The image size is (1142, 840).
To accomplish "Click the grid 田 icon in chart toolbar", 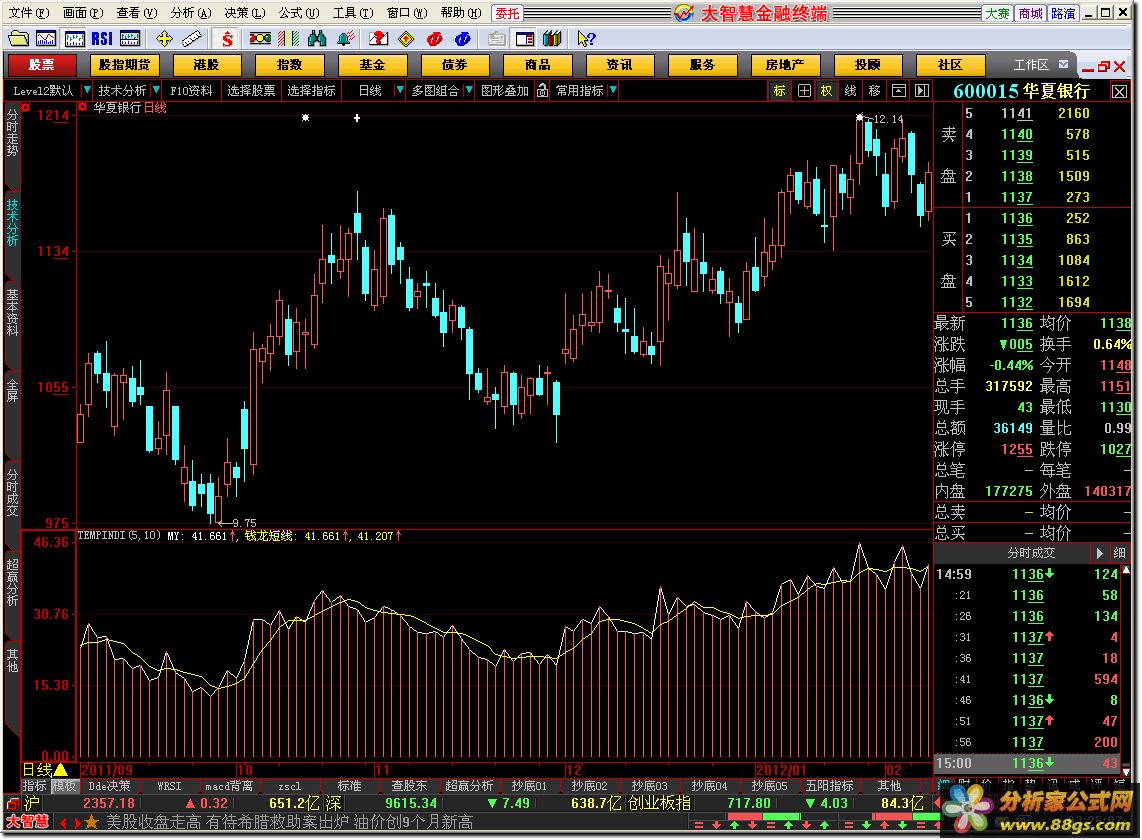I will point(803,90).
